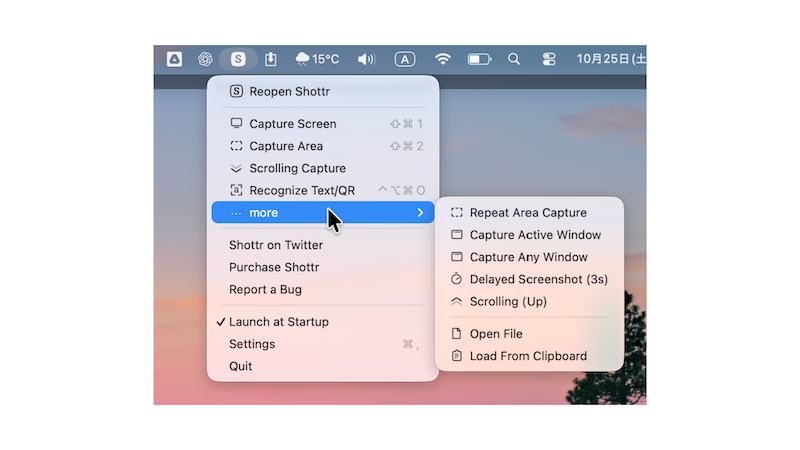Select Recognize Text/QR option

click(x=301, y=190)
